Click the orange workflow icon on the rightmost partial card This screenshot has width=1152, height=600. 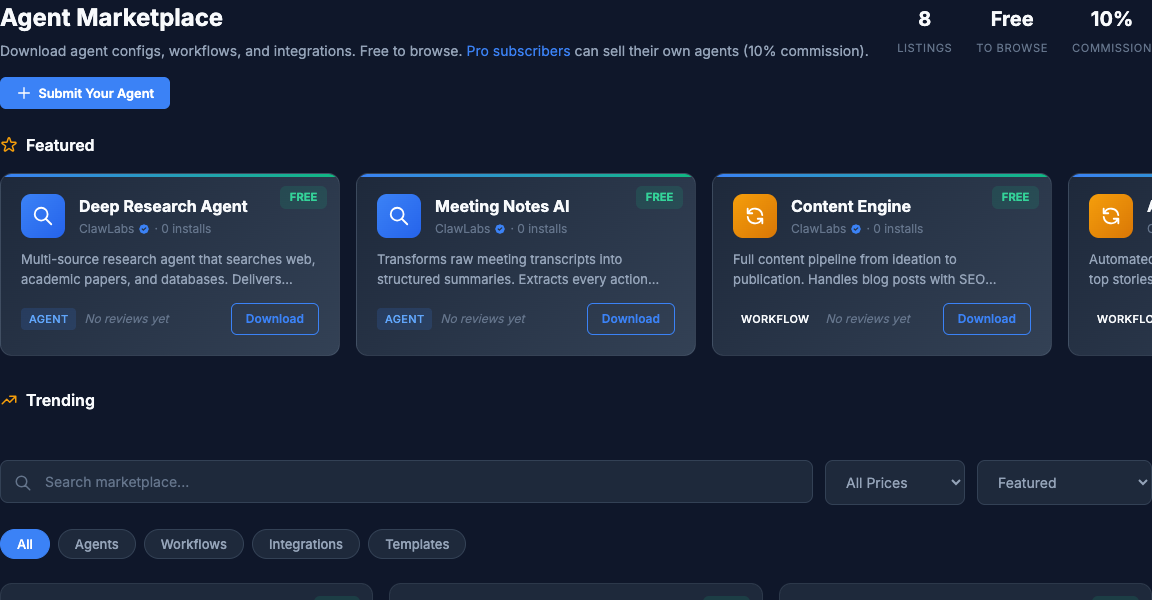[1110, 215]
